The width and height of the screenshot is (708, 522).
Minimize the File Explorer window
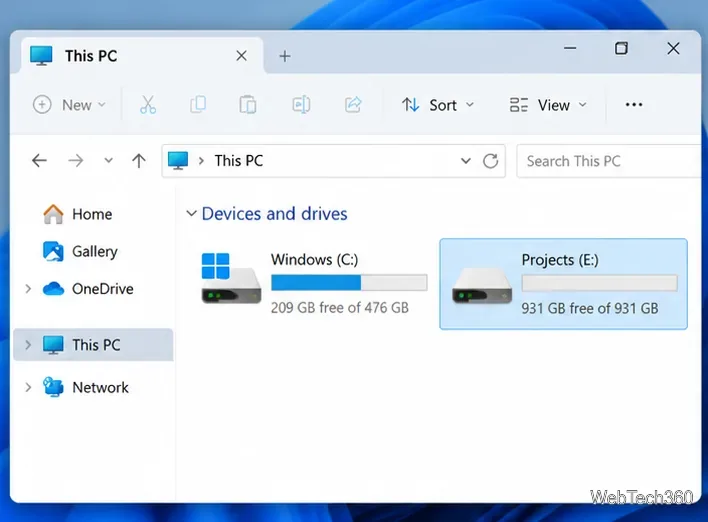coord(570,48)
